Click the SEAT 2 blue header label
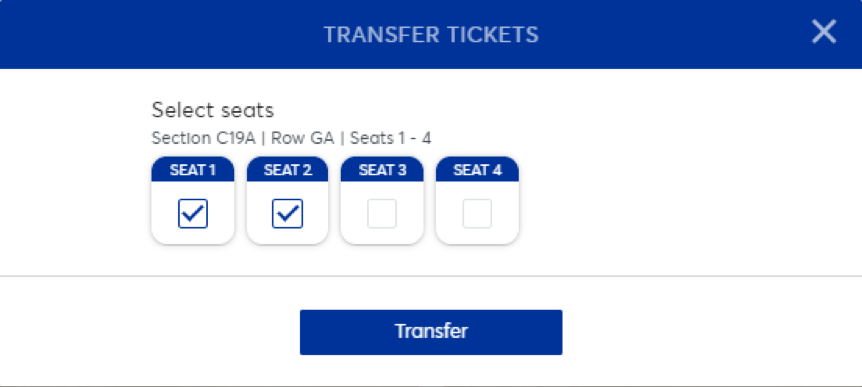 (x=288, y=170)
